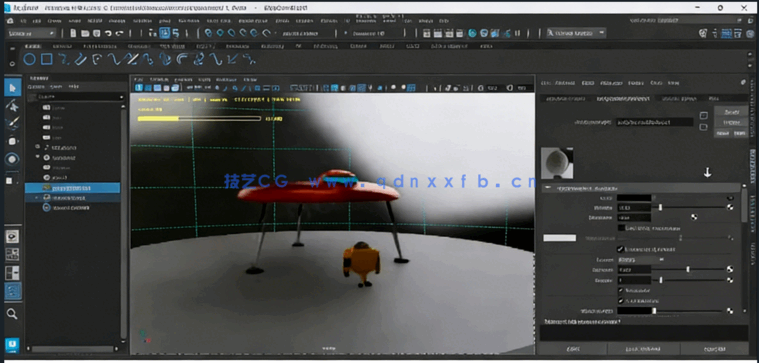The height and width of the screenshot is (363, 759).
Task: Open Render View using first clapperboard icon
Action: coord(426,33)
